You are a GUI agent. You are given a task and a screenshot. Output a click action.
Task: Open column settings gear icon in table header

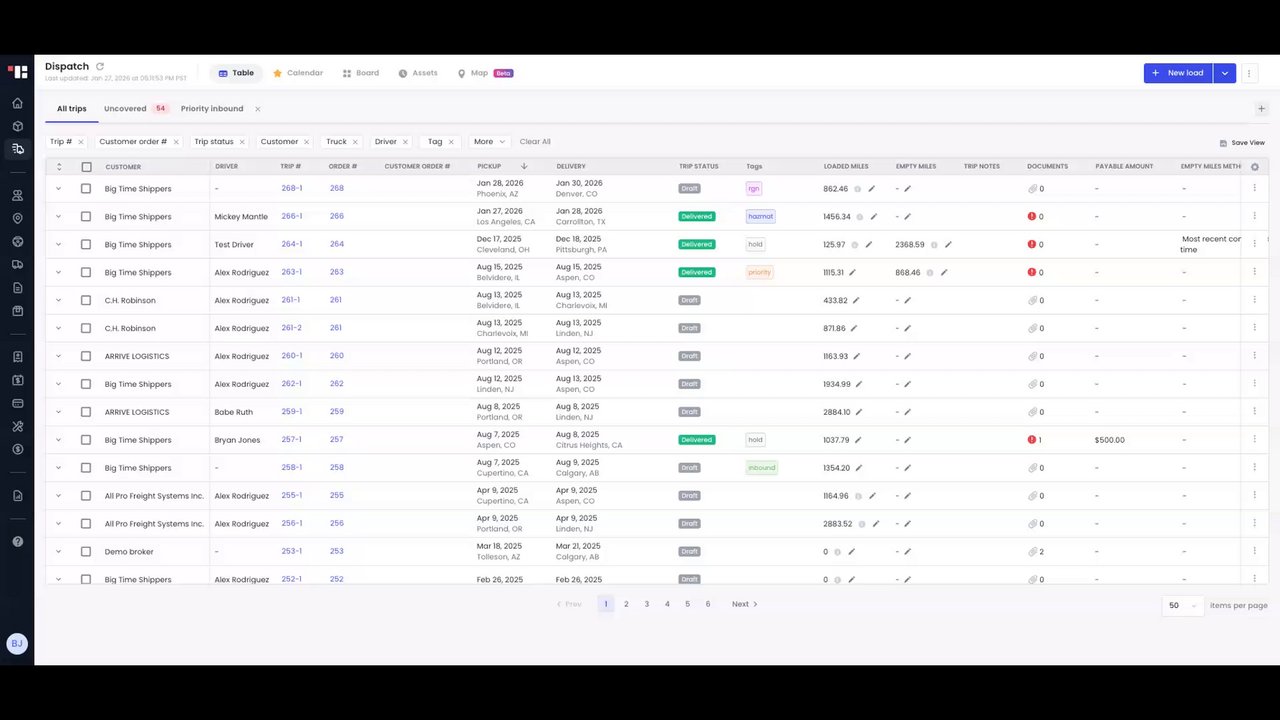point(1255,167)
